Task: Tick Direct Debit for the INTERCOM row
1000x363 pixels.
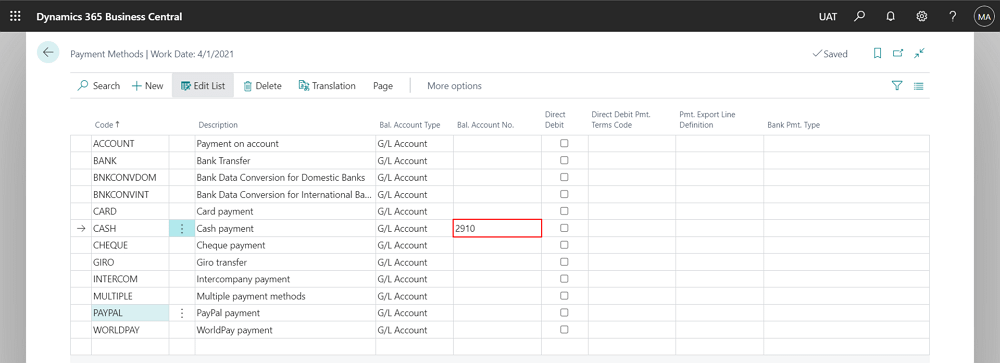Action: 564,279
